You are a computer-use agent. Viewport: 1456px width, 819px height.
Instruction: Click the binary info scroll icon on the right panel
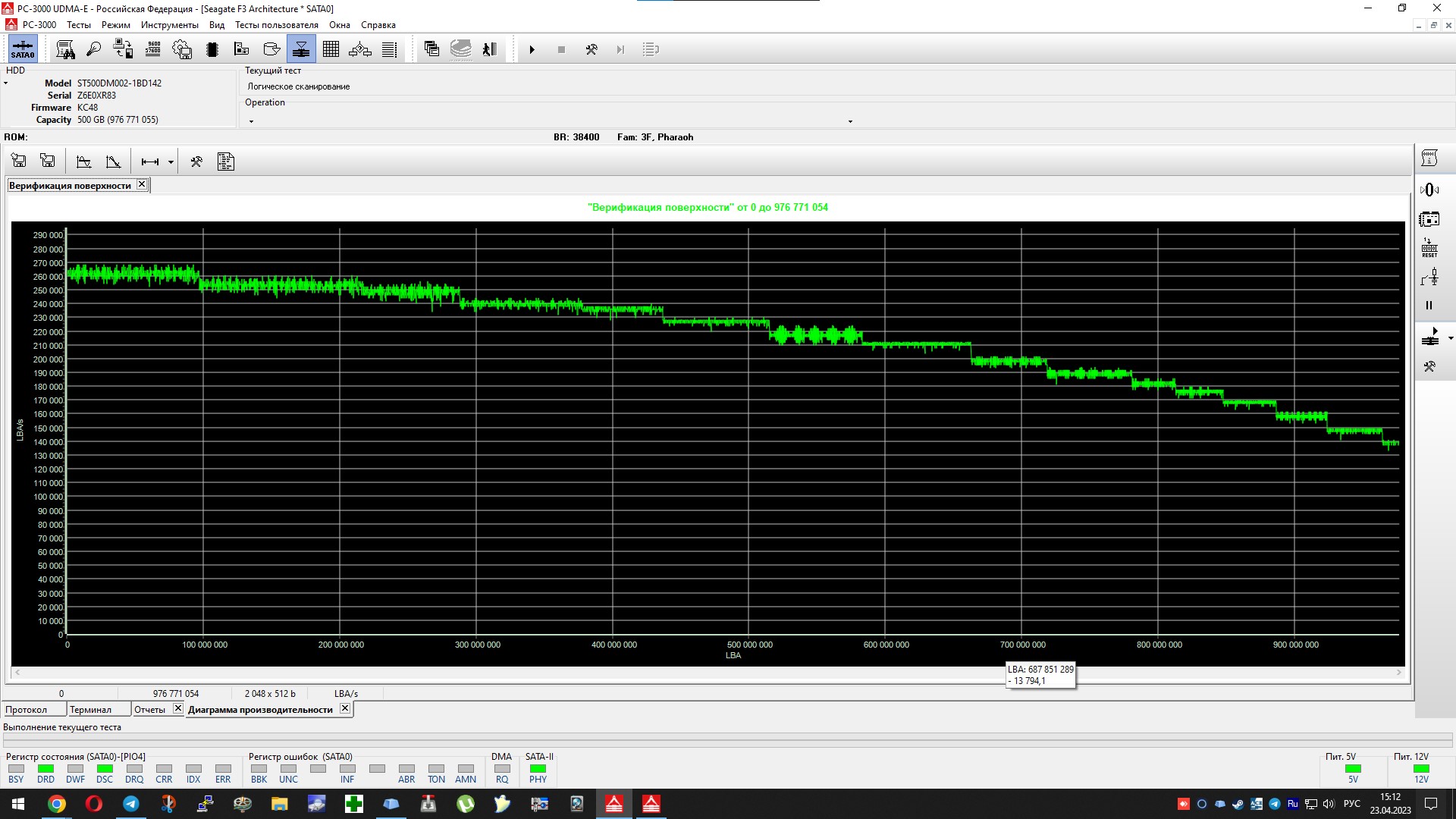click(x=1429, y=158)
